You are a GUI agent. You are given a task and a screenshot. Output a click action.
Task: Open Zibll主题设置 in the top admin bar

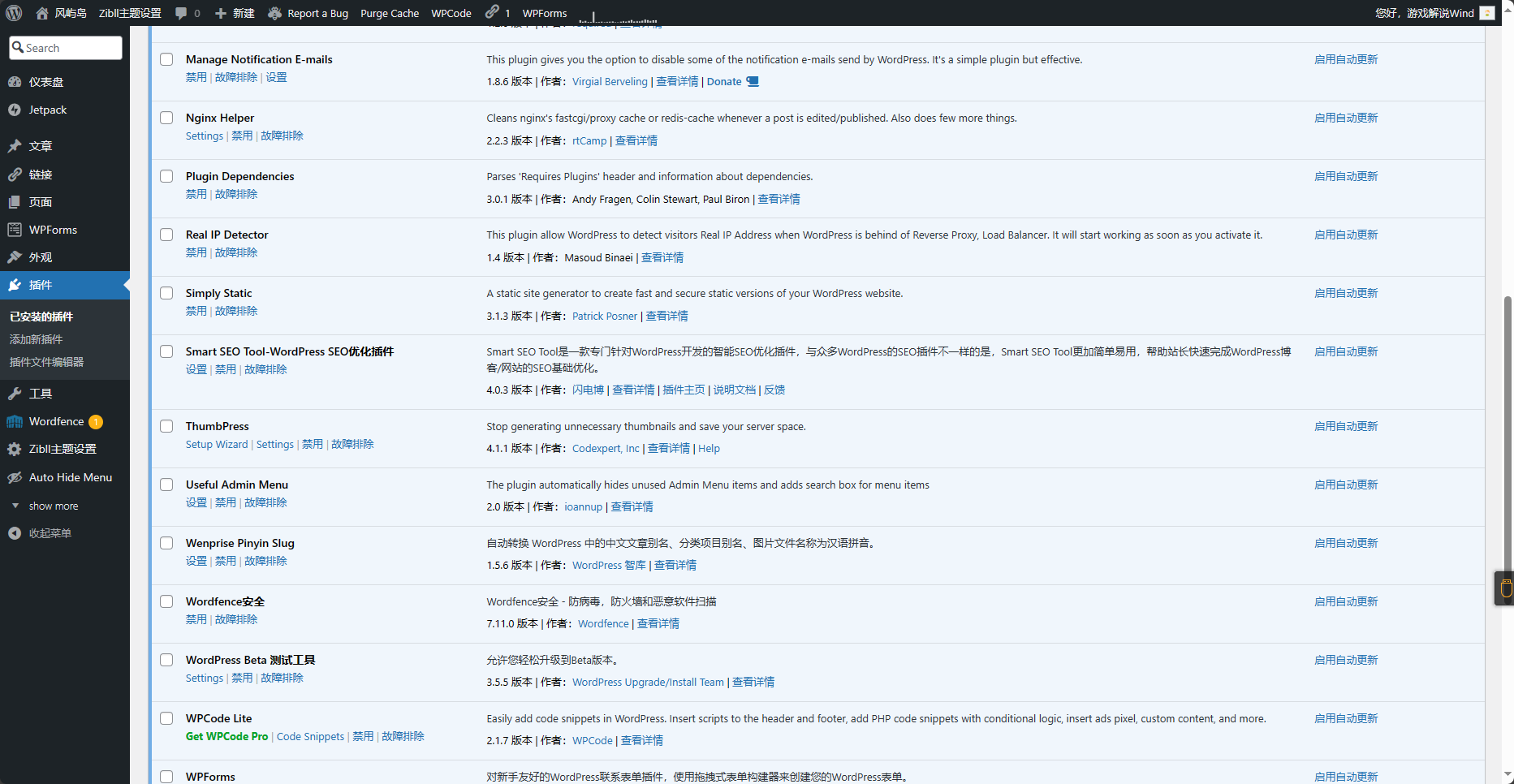click(130, 13)
